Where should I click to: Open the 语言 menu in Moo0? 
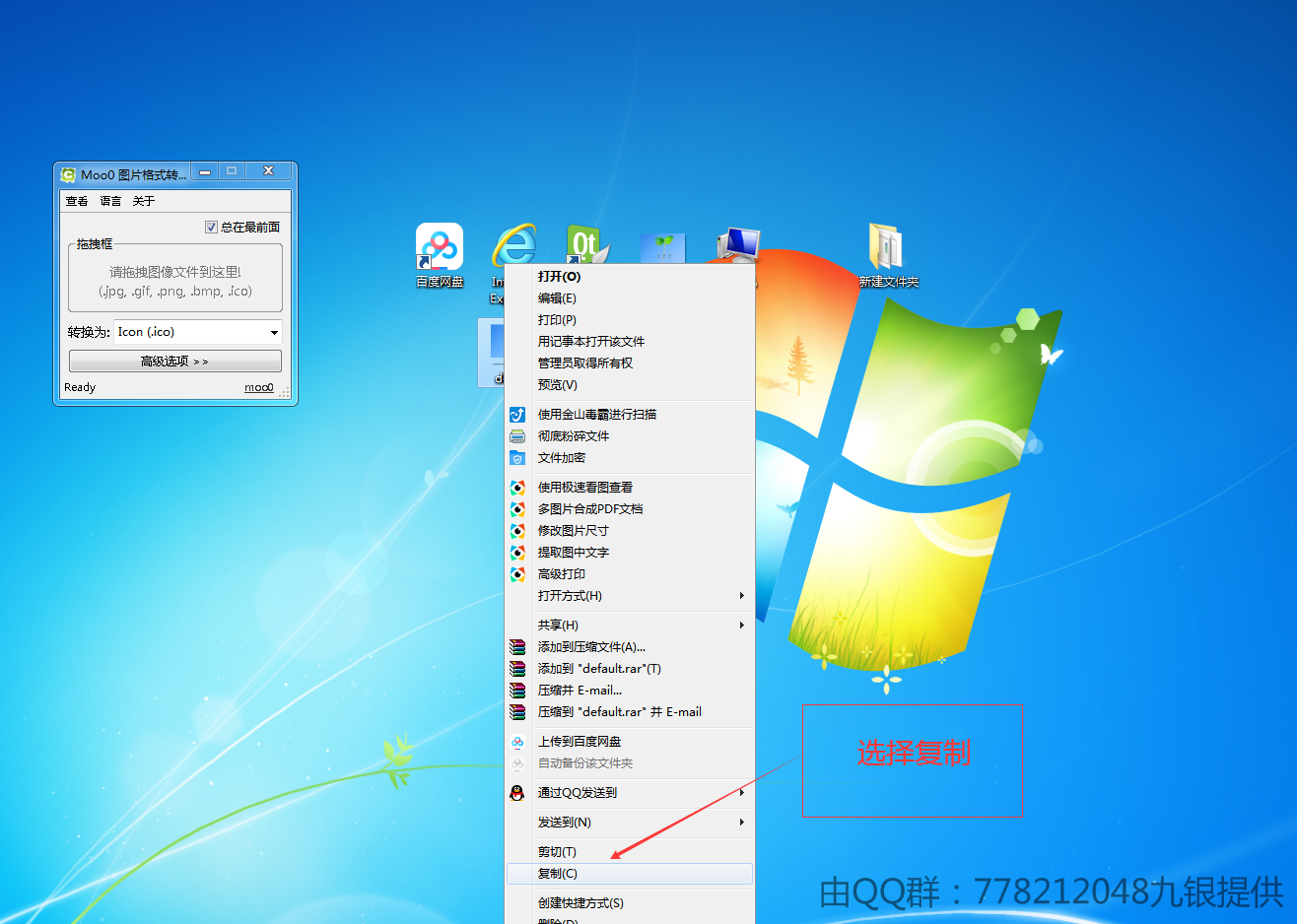point(110,201)
